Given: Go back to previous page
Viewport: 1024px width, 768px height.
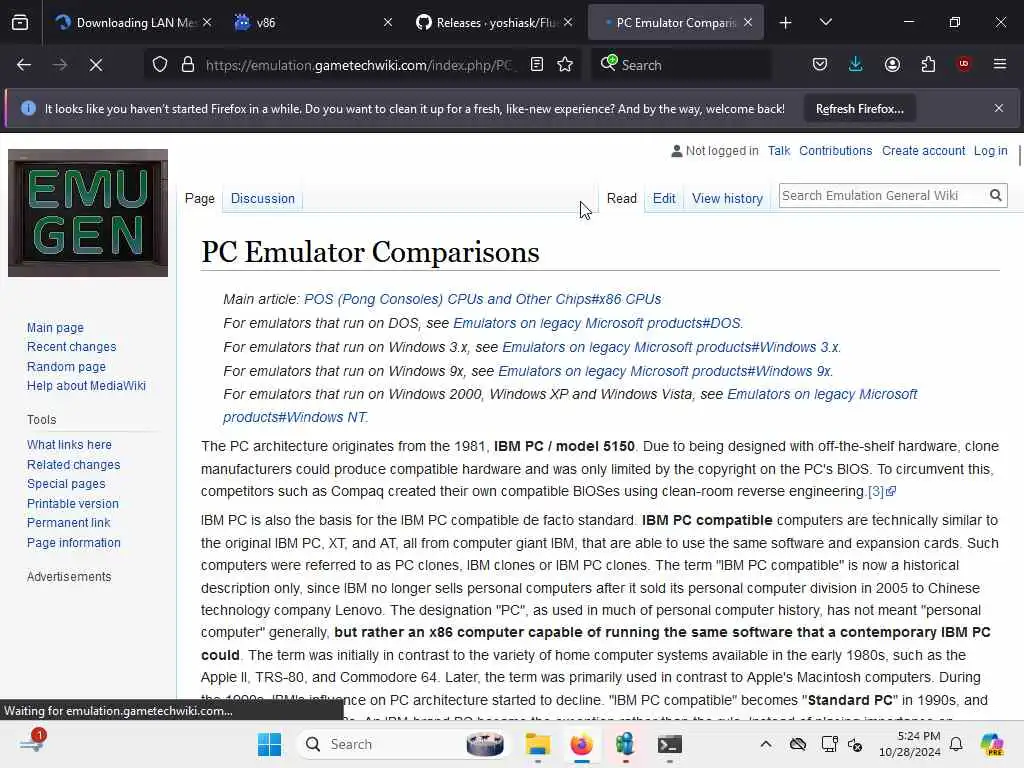Looking at the screenshot, I should (24, 65).
